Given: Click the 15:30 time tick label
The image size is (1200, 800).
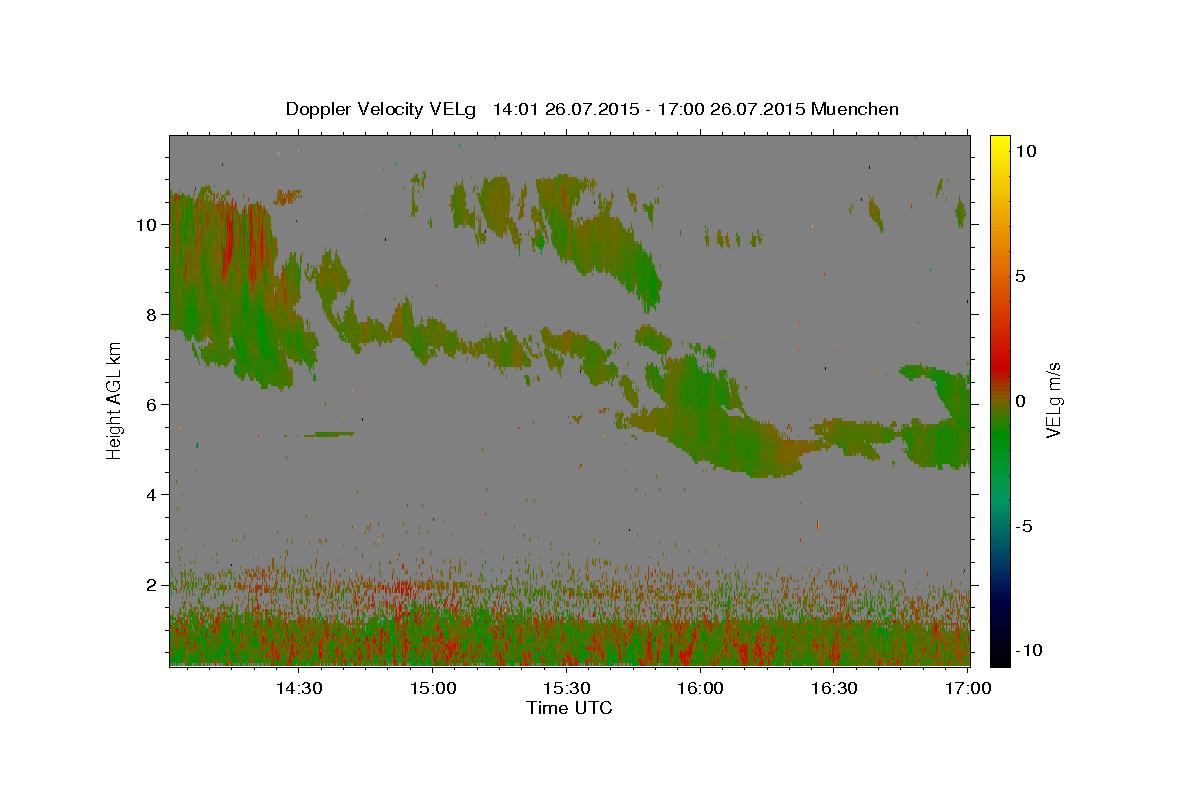Looking at the screenshot, I should tap(567, 688).
